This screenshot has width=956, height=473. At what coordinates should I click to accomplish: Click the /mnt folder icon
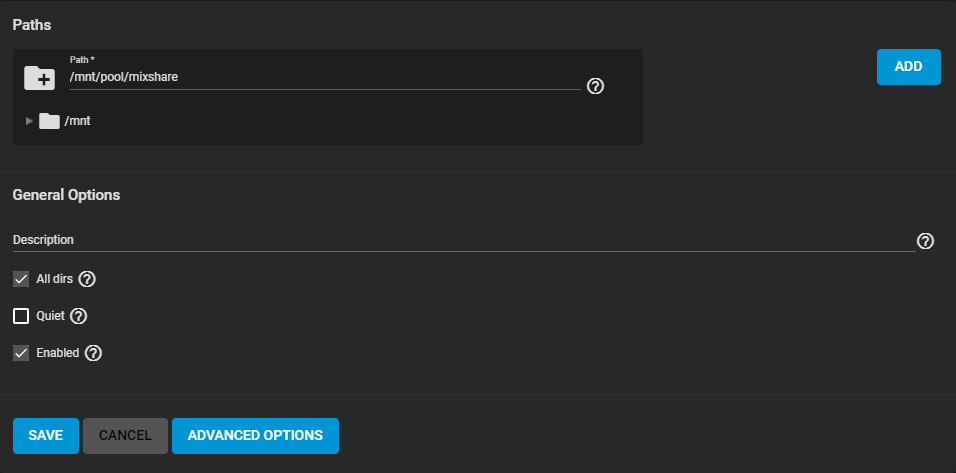(49, 121)
